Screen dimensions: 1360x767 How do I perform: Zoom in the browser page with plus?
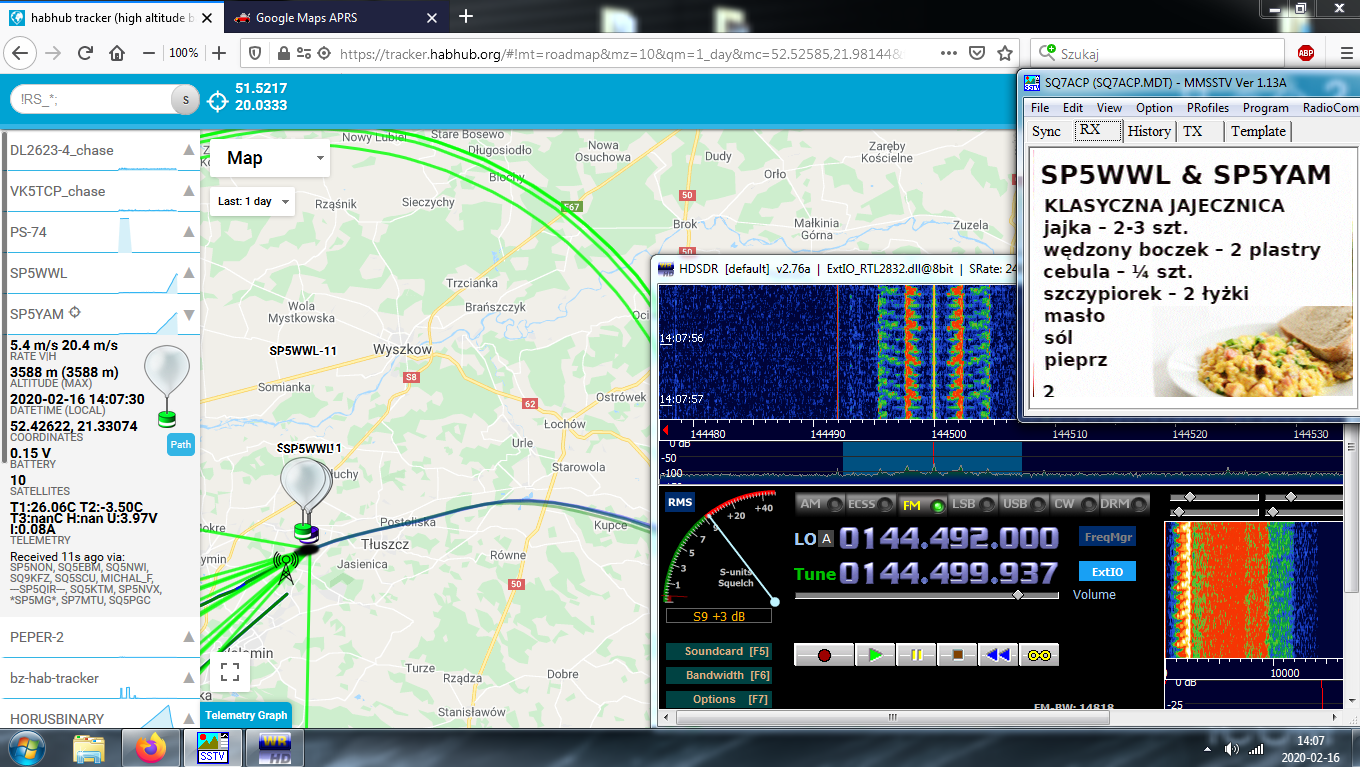coord(220,53)
